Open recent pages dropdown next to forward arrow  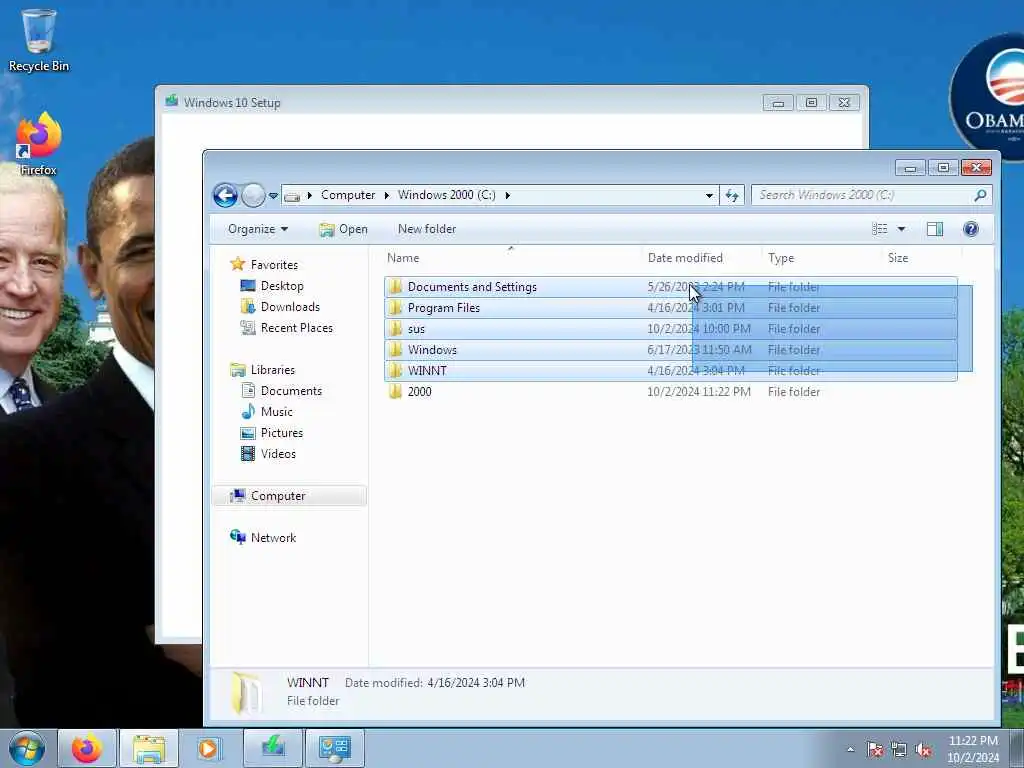click(273, 195)
